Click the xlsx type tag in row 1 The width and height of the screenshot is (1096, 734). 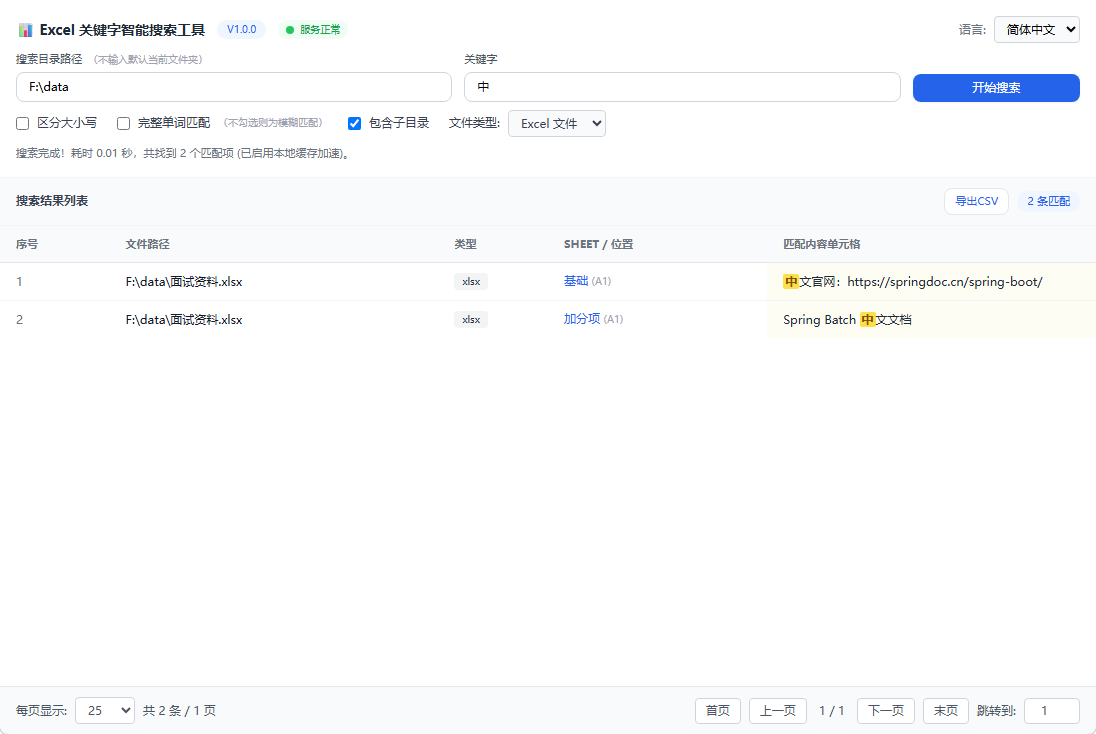(x=471, y=282)
